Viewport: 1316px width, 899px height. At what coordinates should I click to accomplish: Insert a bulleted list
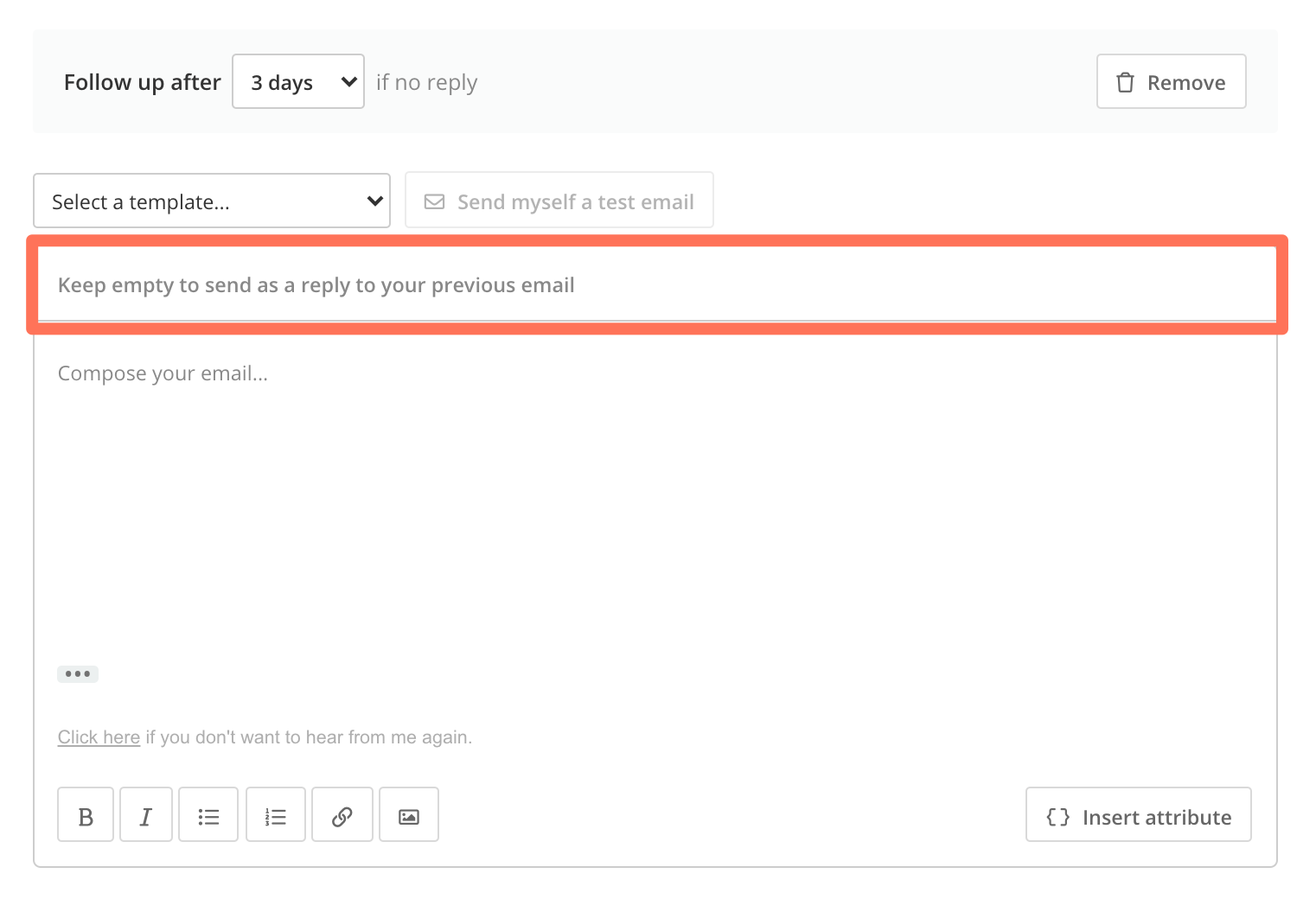tap(208, 813)
